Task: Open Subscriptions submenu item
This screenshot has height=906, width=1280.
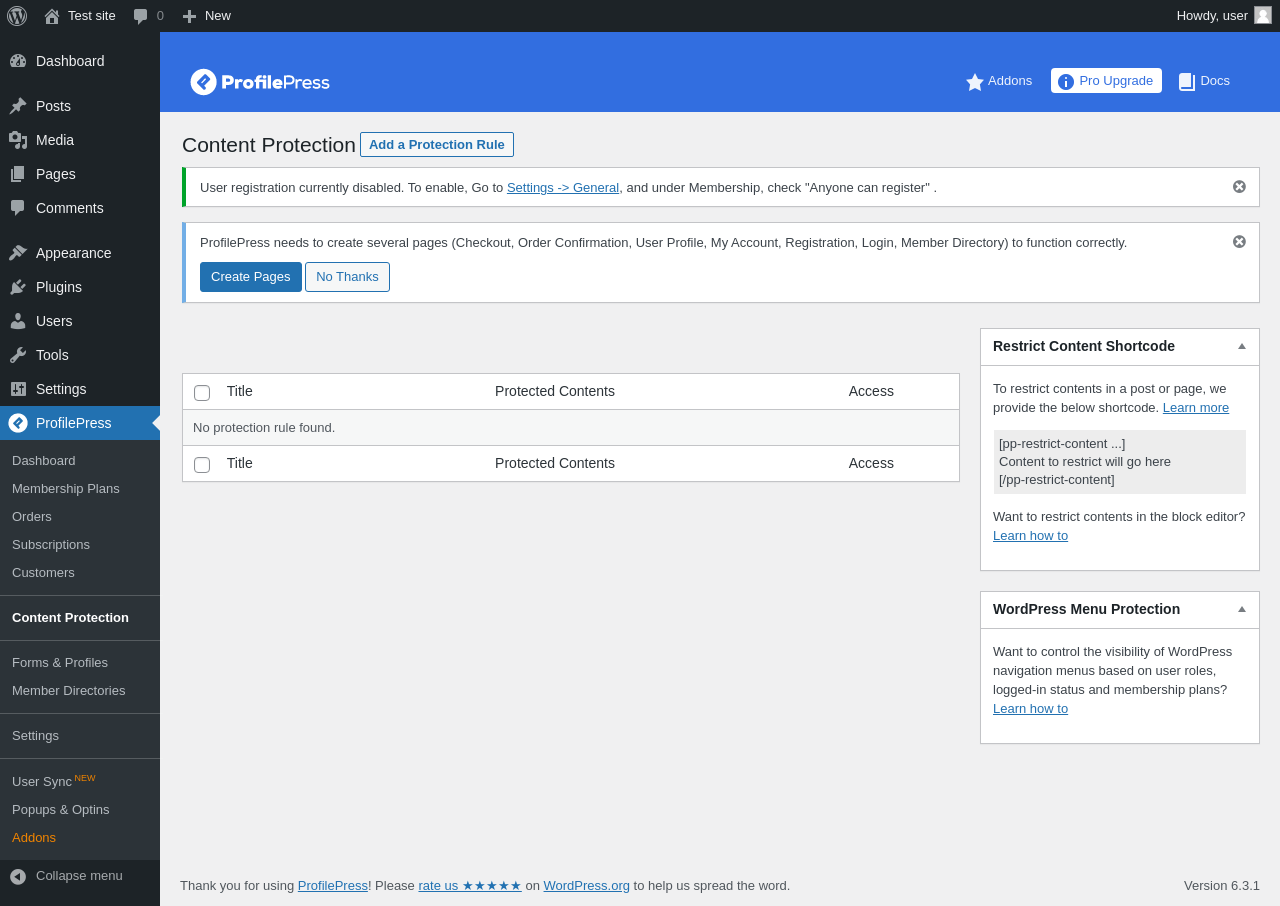Action: tap(51, 544)
